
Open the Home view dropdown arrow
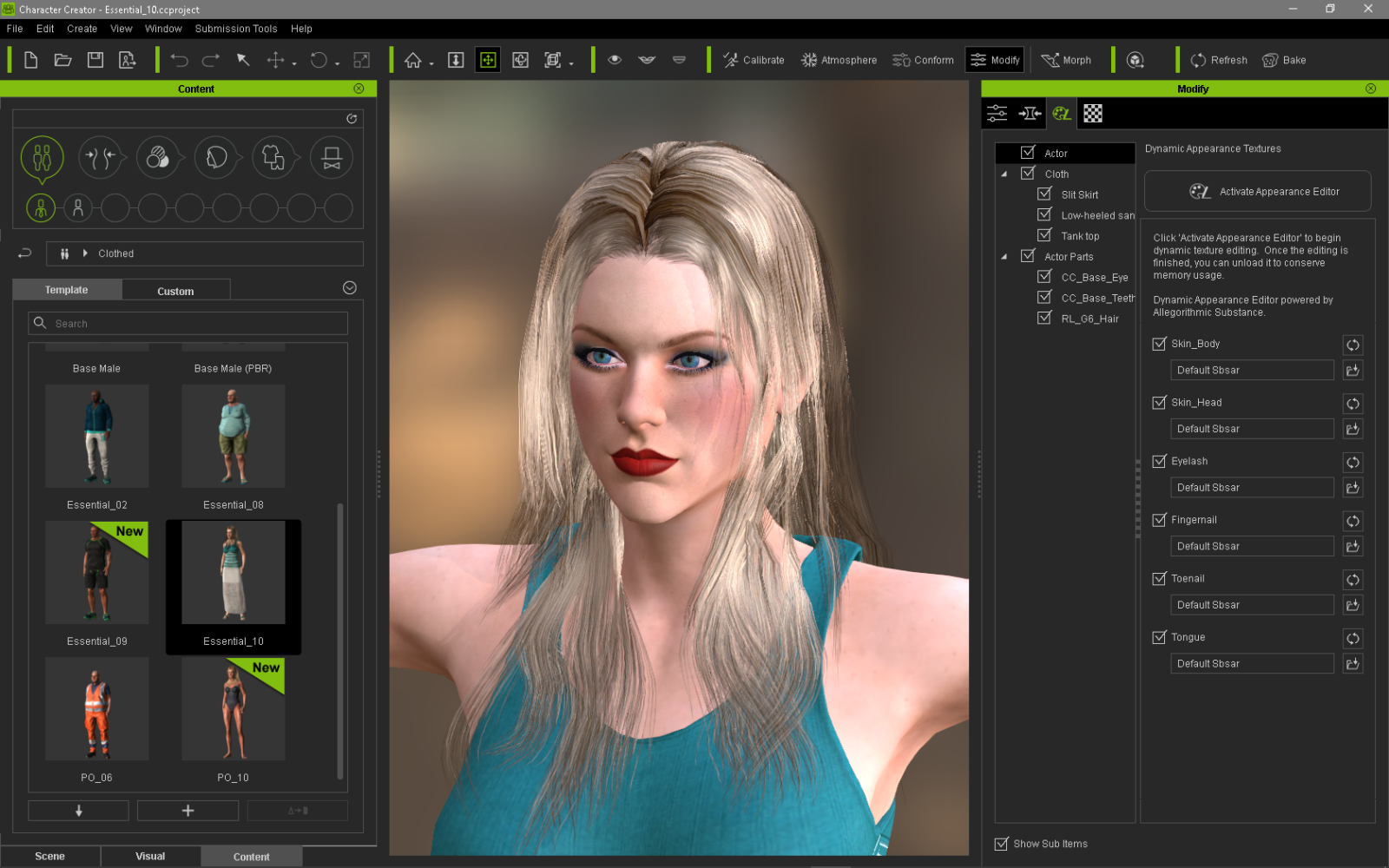pyautogui.click(x=431, y=63)
